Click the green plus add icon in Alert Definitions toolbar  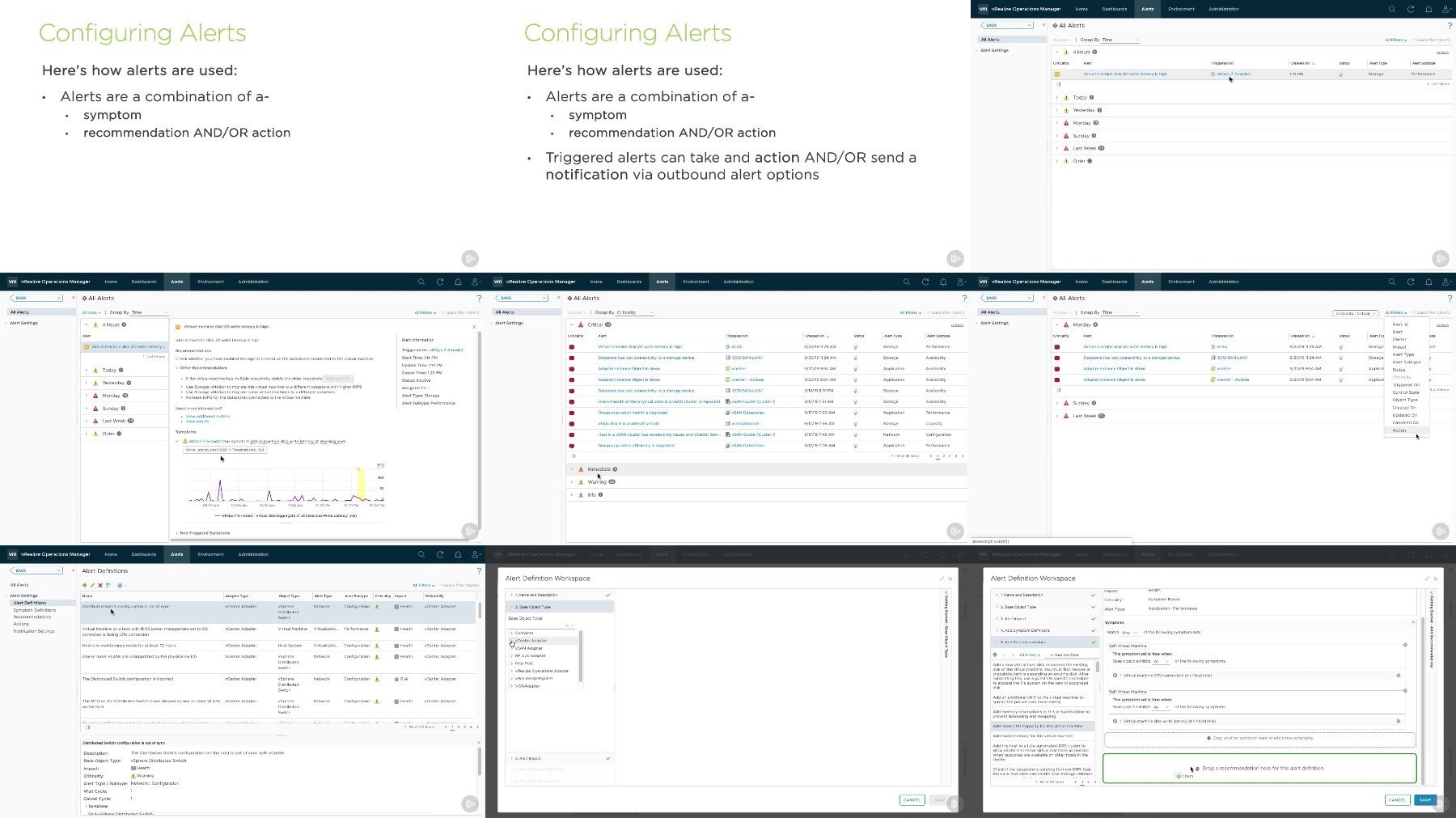tap(84, 585)
